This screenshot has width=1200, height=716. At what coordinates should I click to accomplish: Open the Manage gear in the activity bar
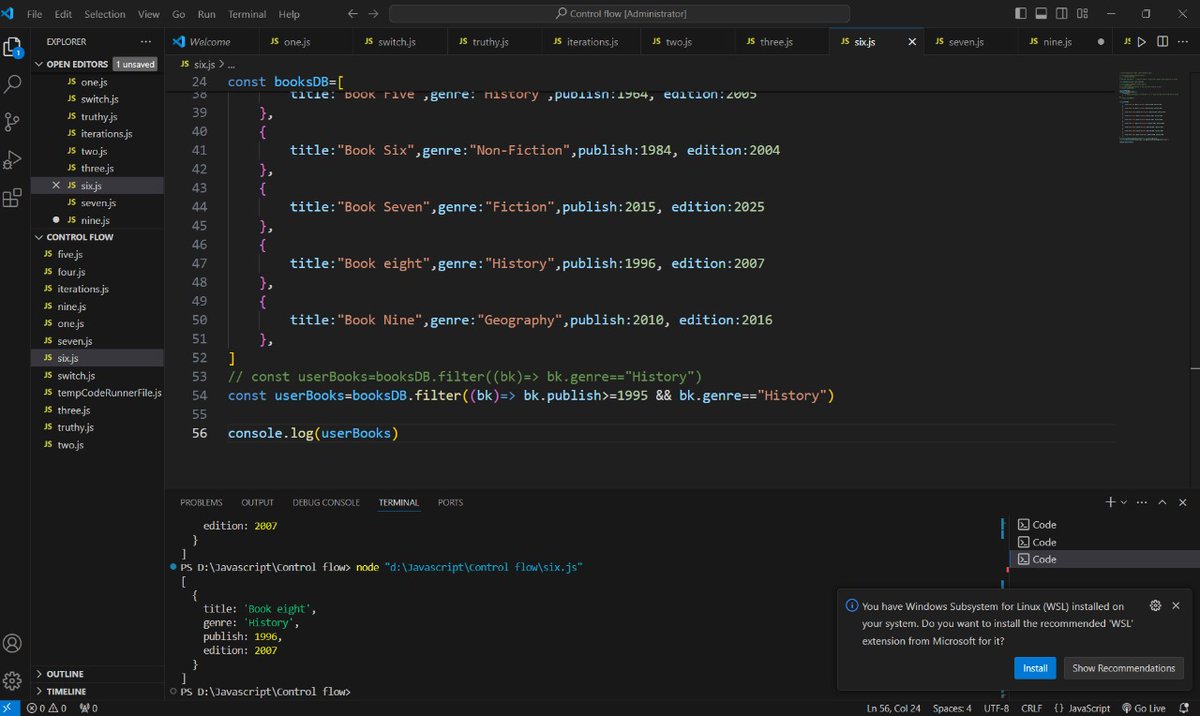coord(13,679)
